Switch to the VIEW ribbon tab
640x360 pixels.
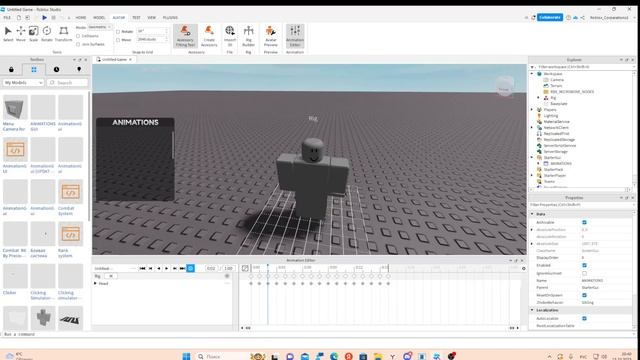click(151, 18)
